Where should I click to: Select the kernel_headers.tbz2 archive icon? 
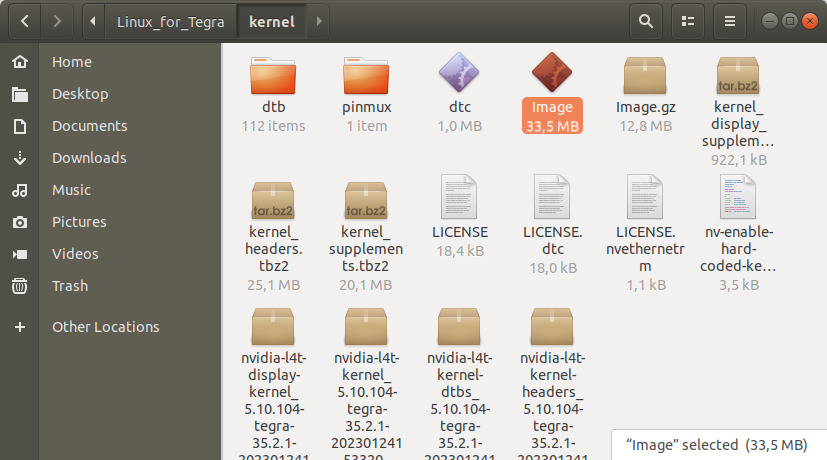coord(273,200)
